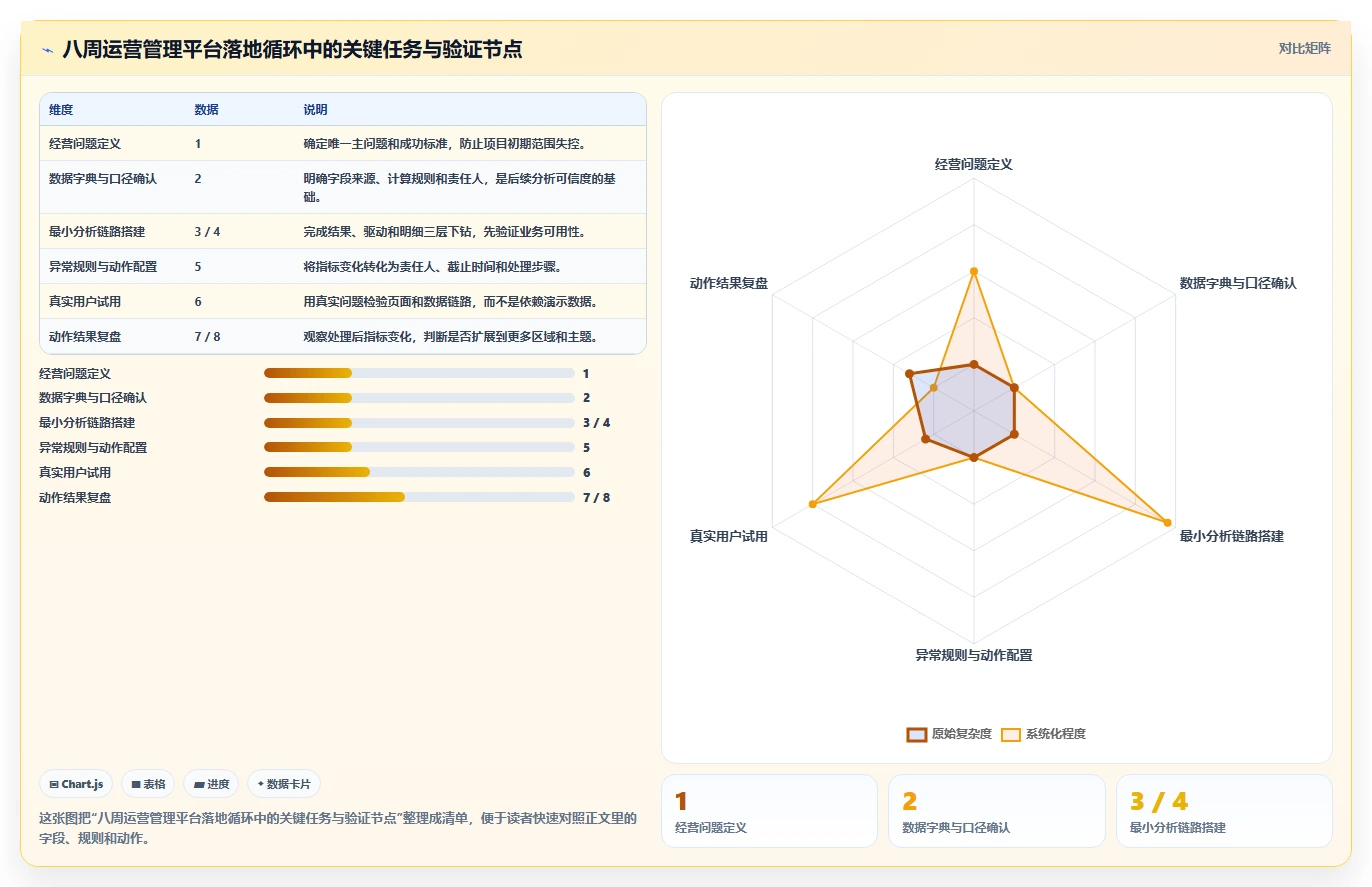Click the 经营问题定义 progress bar
This screenshot has width=1372, height=887.
pyautogui.click(x=419, y=373)
